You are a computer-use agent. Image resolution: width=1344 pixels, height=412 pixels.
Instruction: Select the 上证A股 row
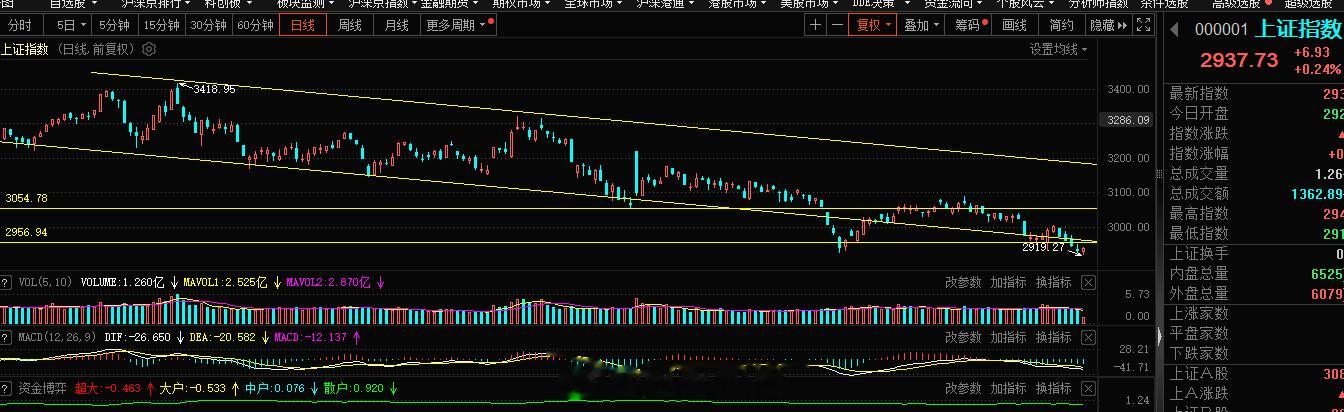click(x=1256, y=373)
